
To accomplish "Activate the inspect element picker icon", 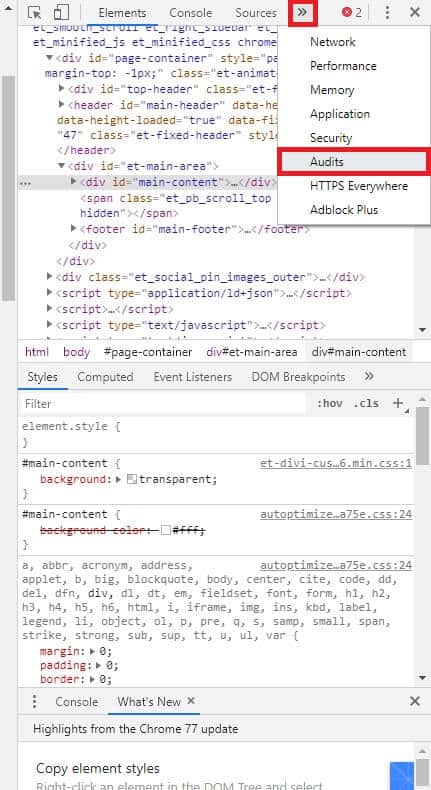I will [x=34, y=13].
